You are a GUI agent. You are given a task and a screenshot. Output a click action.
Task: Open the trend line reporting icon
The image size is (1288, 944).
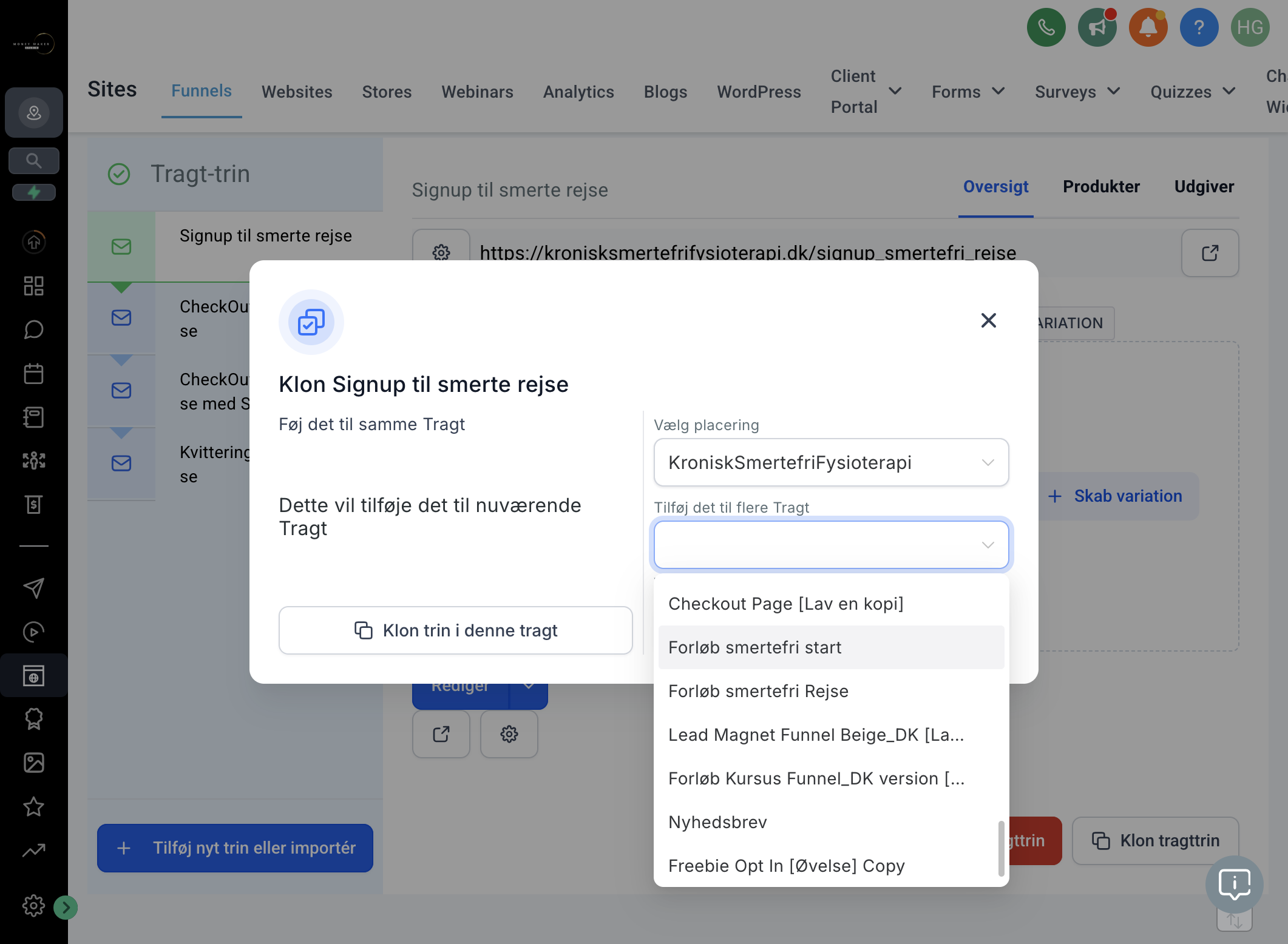[x=34, y=850]
